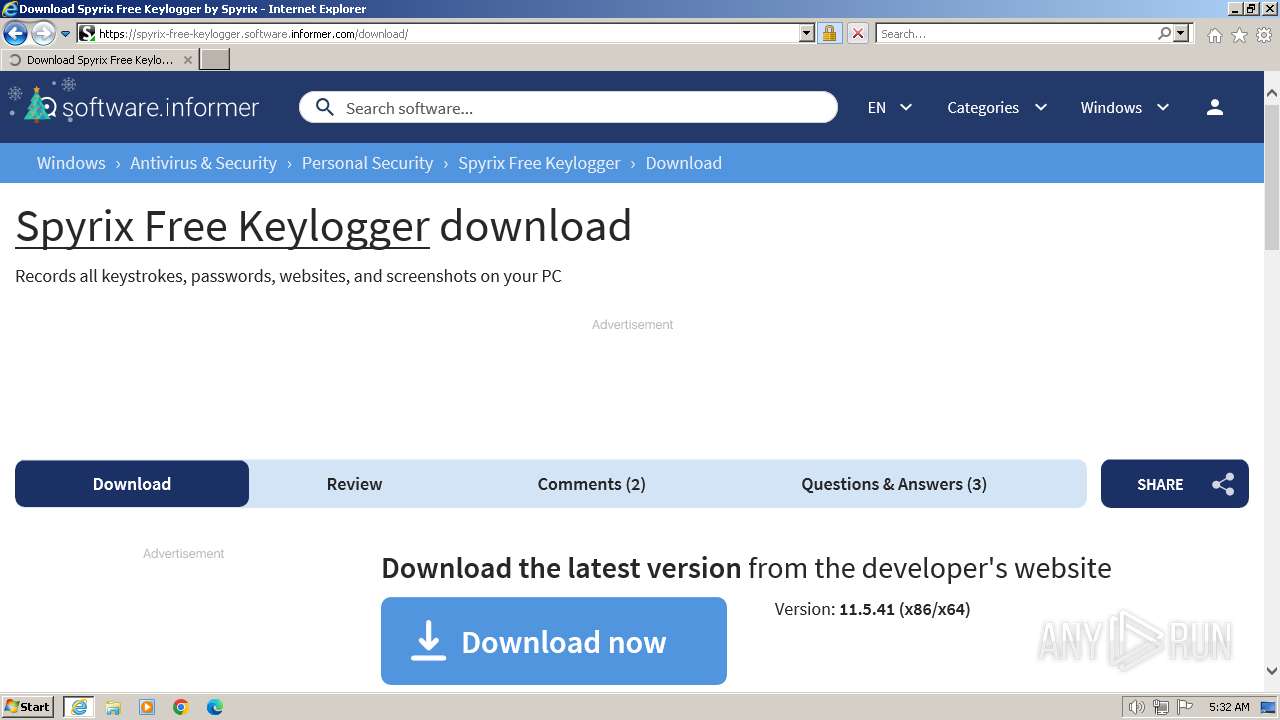Click the network tray icon
The width and height of the screenshot is (1280, 720).
pos(1161,707)
